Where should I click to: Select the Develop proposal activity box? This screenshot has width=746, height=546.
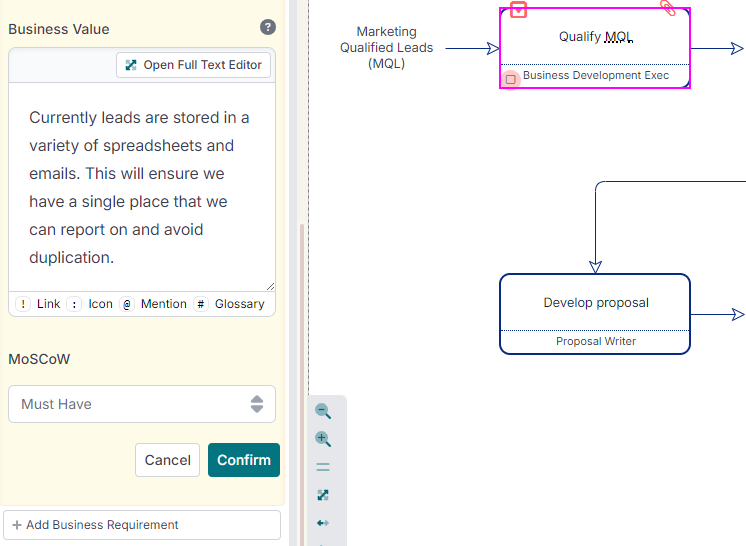(595, 302)
